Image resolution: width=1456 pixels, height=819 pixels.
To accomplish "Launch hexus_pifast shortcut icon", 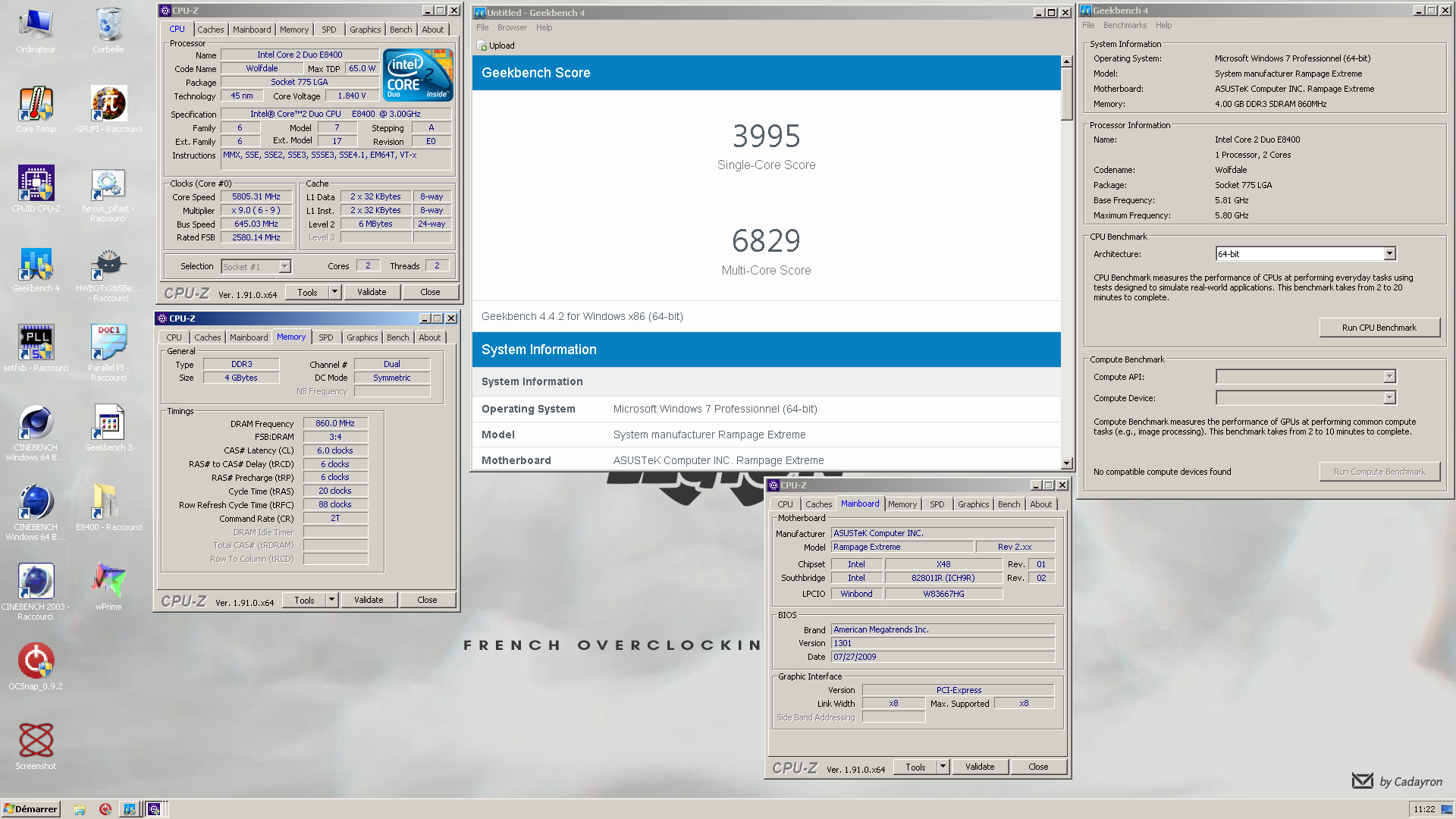I will (108, 193).
